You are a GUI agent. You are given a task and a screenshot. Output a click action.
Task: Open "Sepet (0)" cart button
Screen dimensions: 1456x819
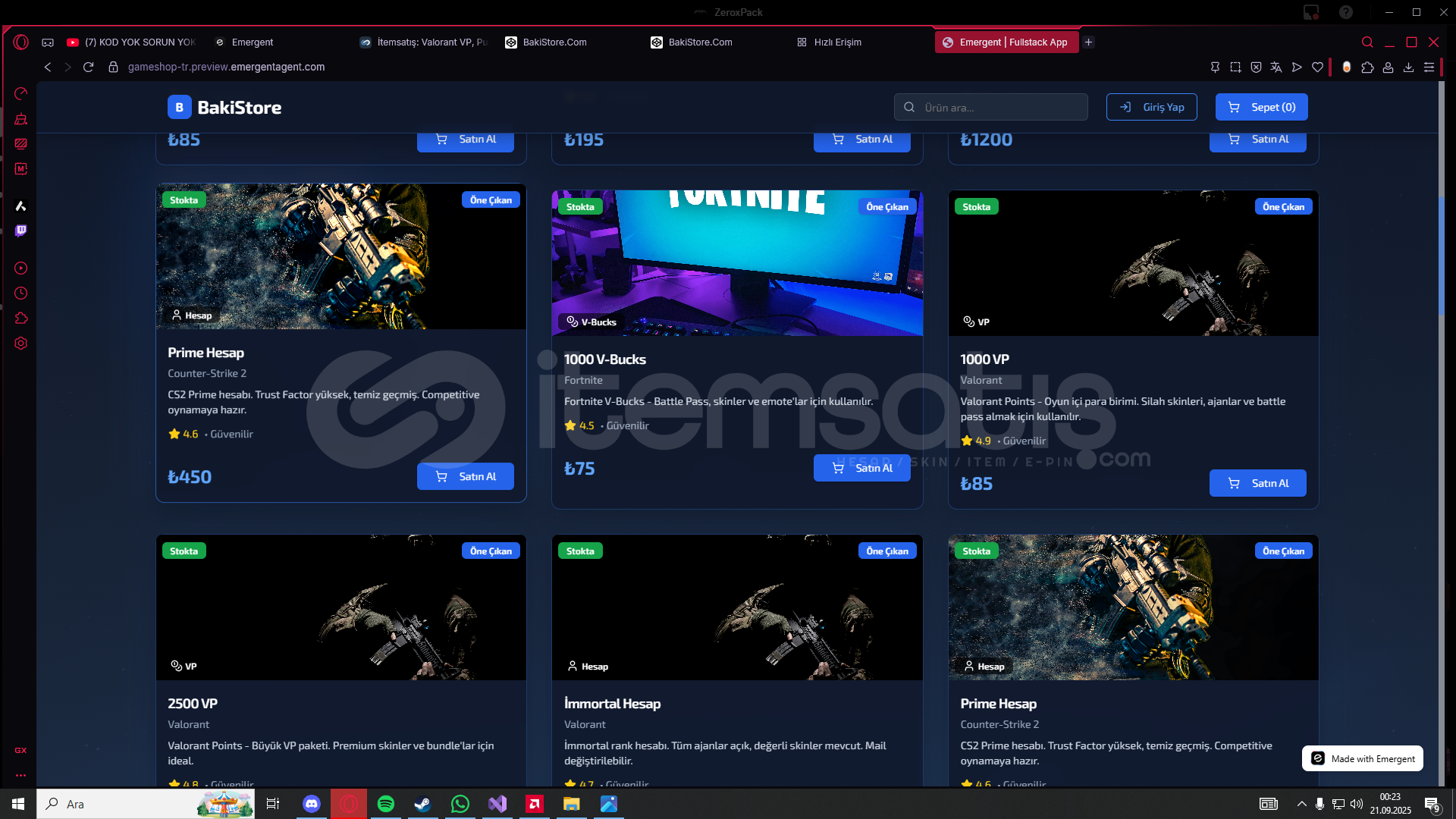click(1261, 107)
